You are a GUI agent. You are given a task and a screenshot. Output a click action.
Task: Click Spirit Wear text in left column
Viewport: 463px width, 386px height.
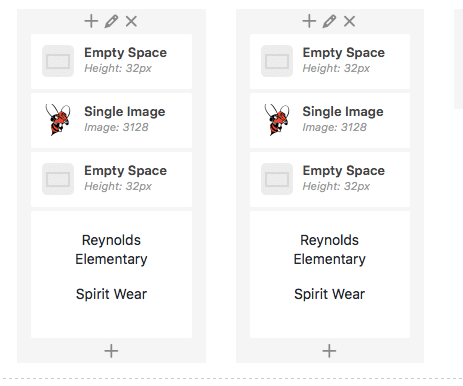point(111,294)
